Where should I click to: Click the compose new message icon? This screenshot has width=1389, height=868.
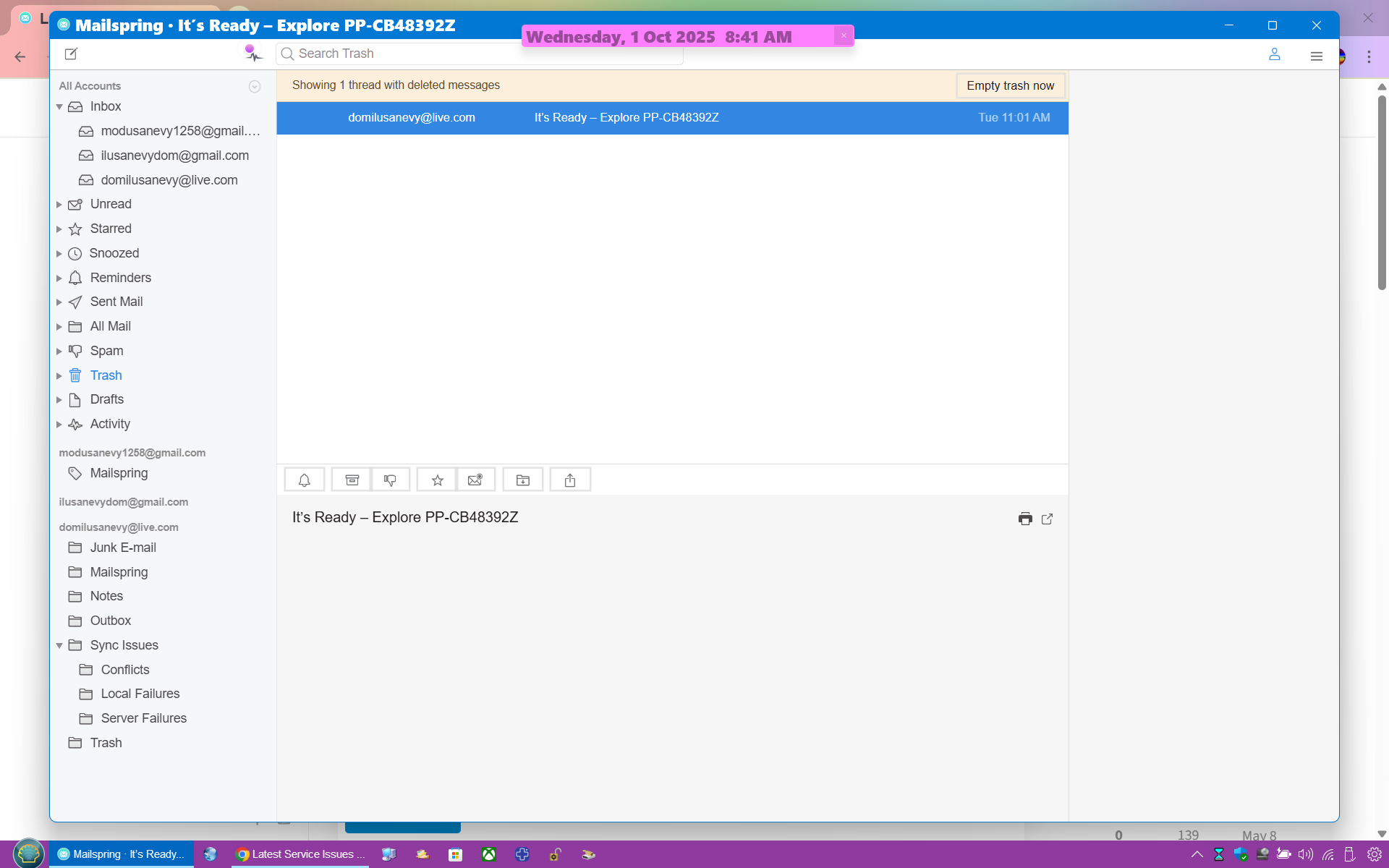pyautogui.click(x=71, y=54)
